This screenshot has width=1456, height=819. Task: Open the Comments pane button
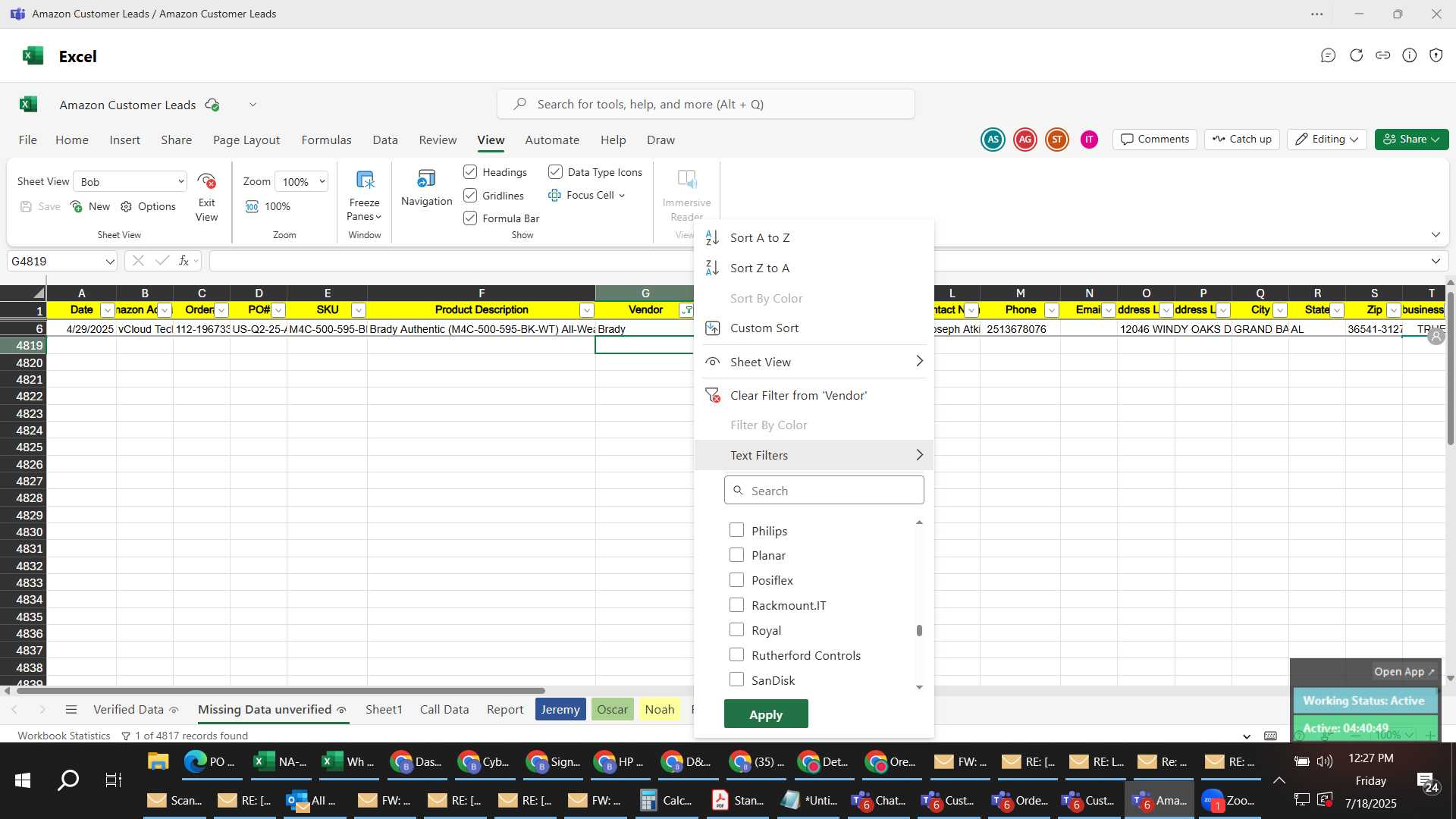[1155, 140]
